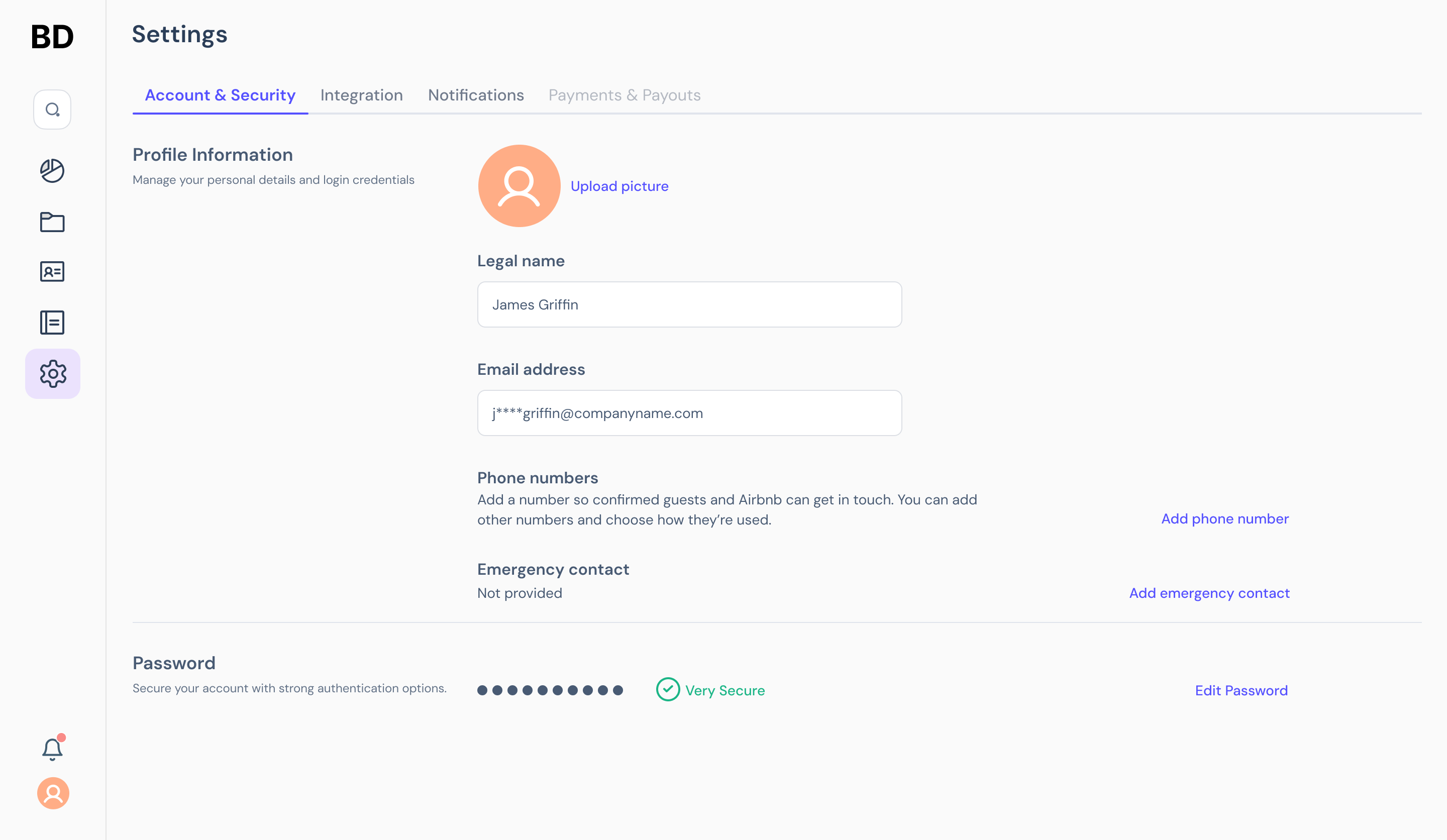Click the Email address input field

(689, 413)
